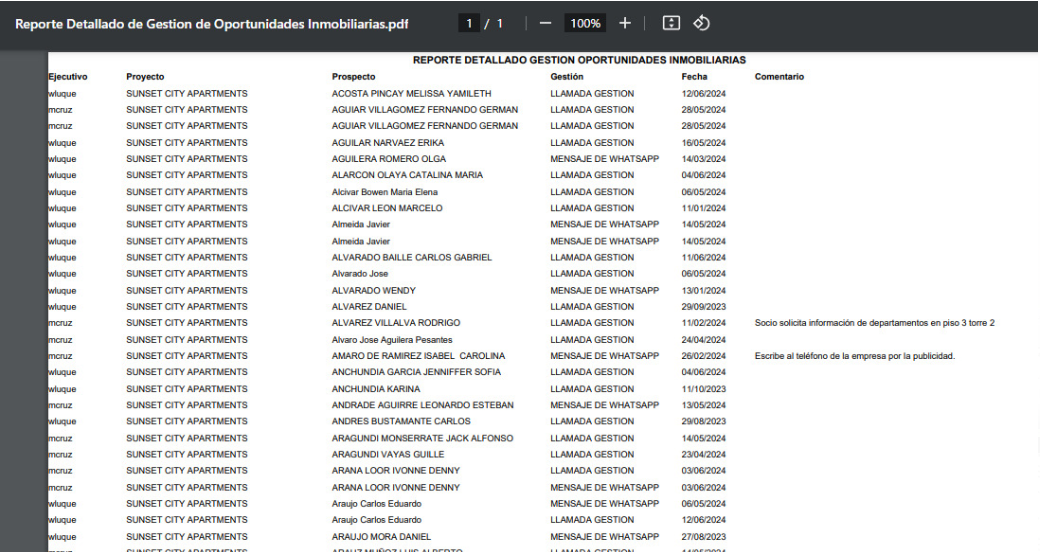
Task: Click the Comentario column header
Action: point(779,77)
